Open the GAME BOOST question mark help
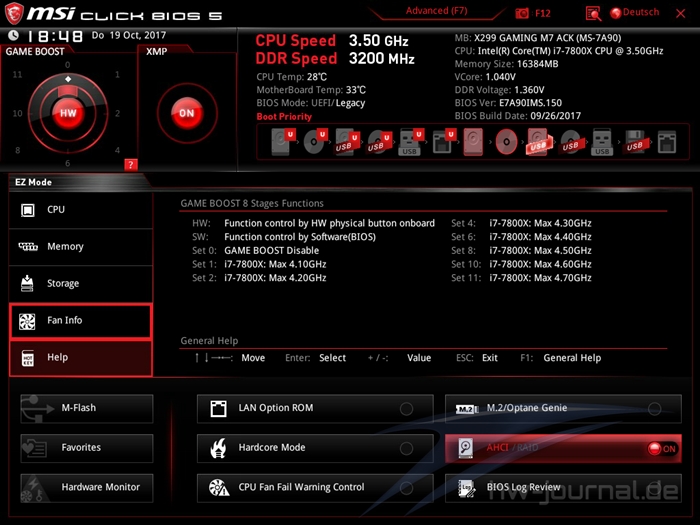This screenshot has width=700, height=525. click(130, 165)
